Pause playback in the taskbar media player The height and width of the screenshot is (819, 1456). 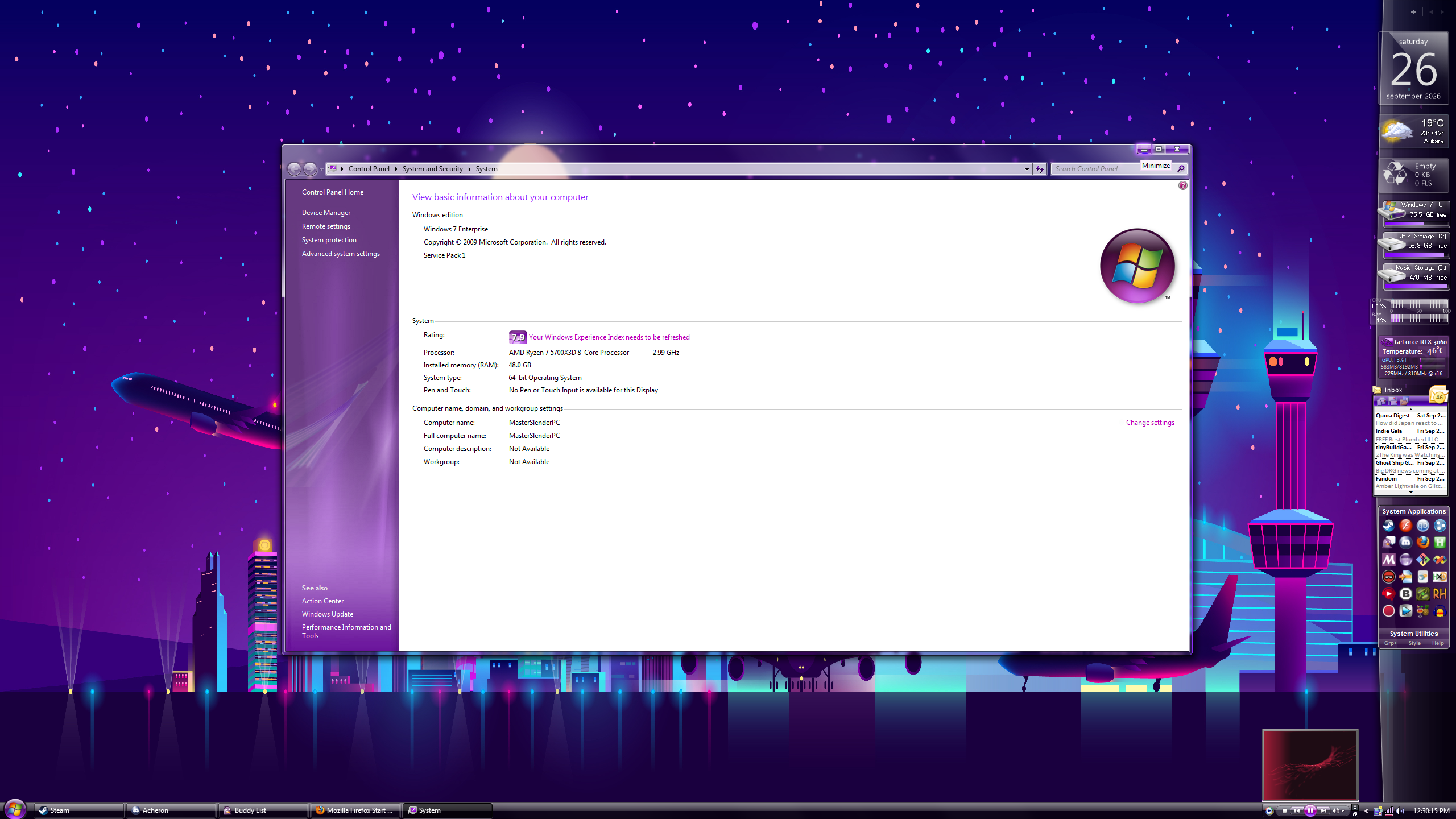point(1310,811)
